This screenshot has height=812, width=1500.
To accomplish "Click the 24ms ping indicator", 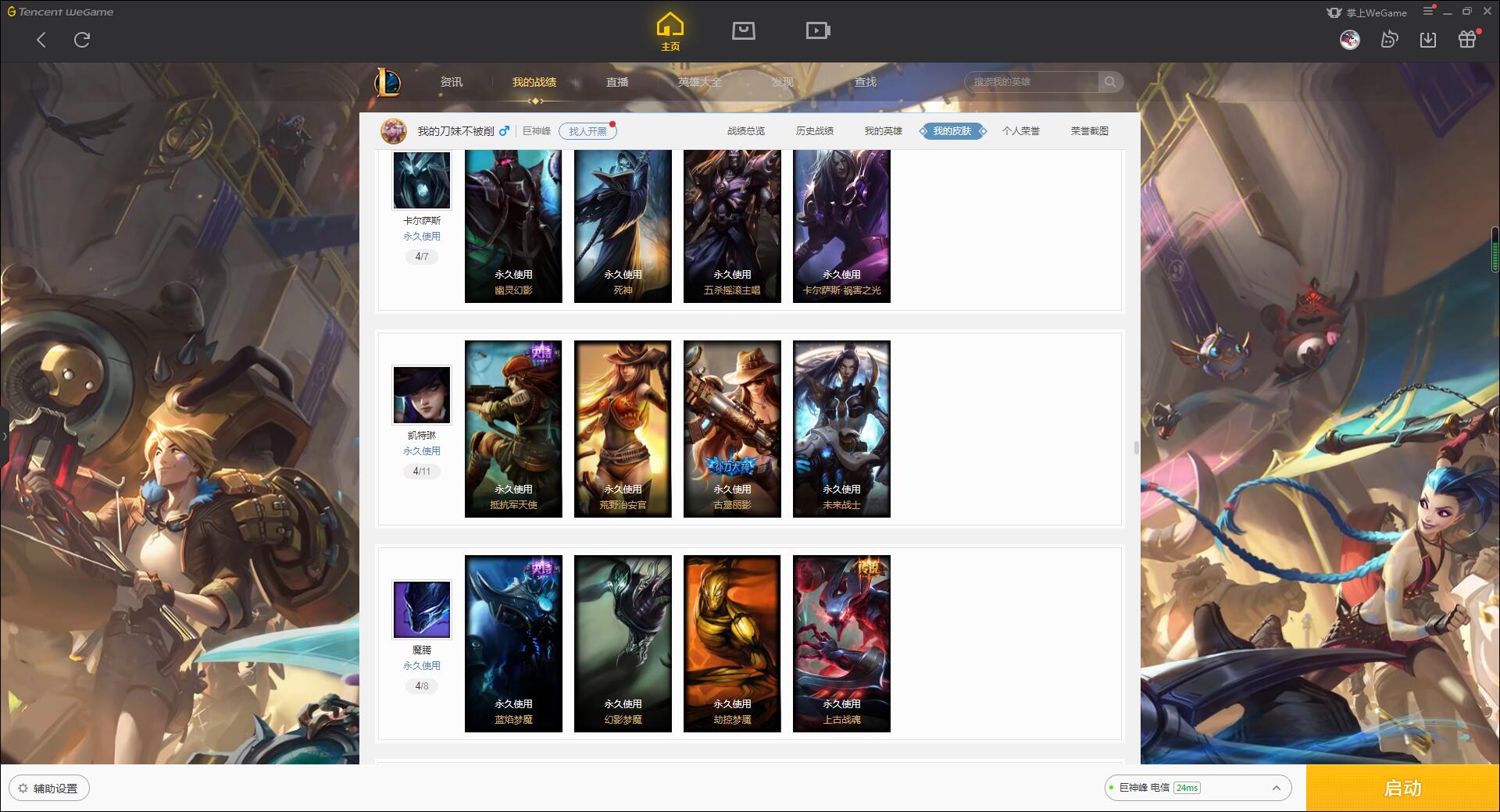I will coord(1187,788).
